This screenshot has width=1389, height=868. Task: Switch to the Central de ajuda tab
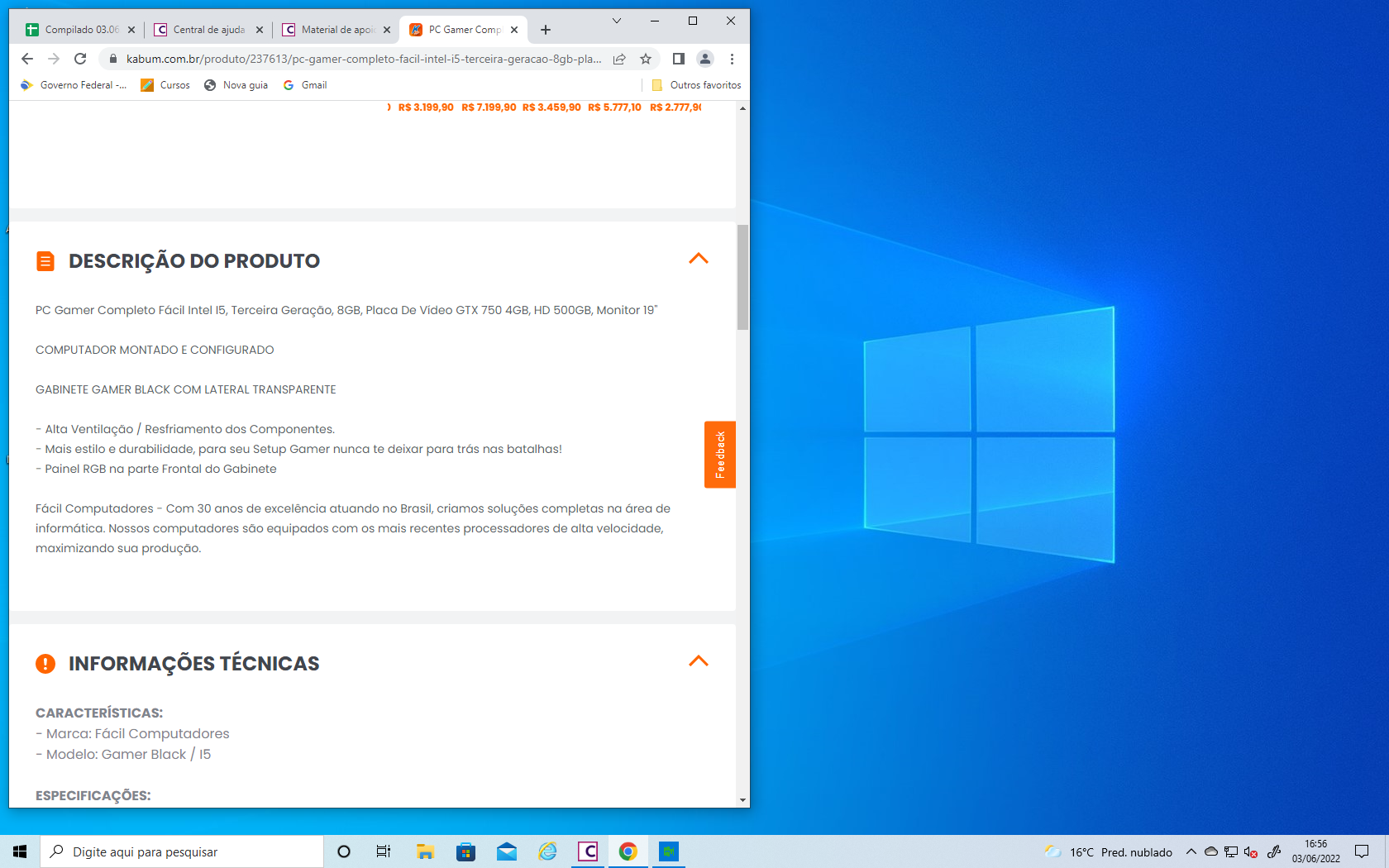207,30
